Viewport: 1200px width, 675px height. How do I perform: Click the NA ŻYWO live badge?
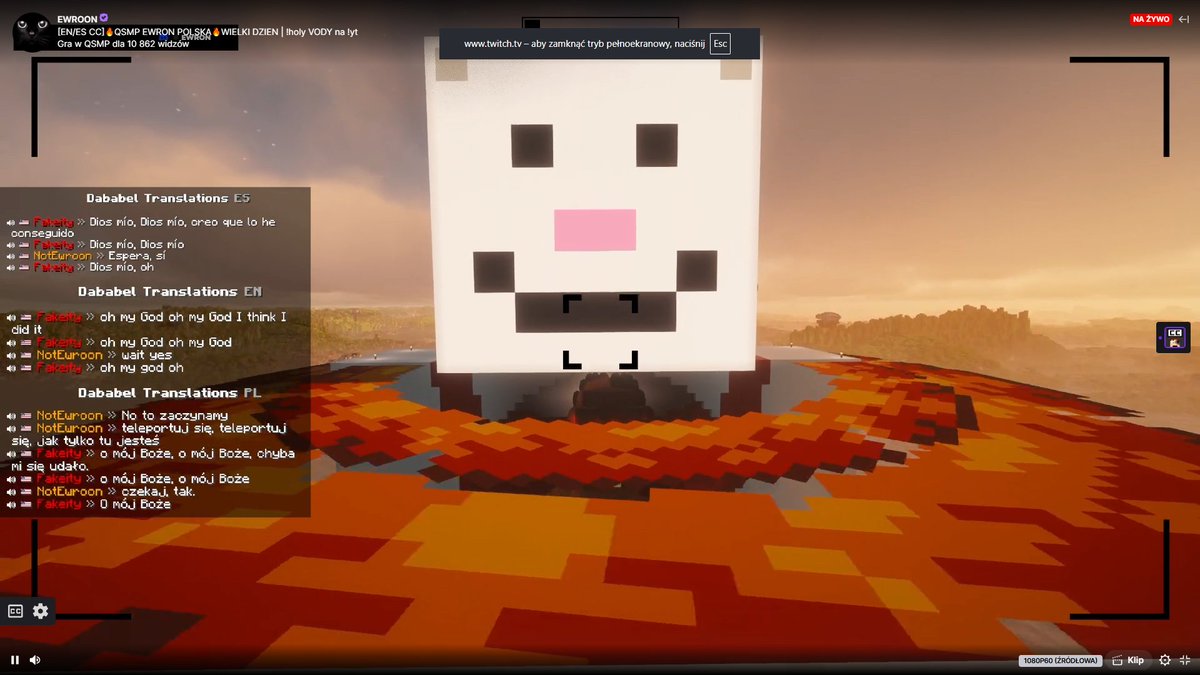1151,19
